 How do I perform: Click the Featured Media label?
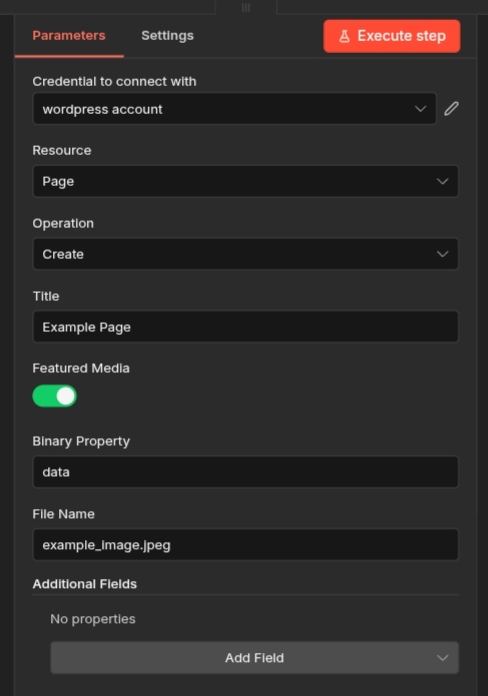click(81, 368)
